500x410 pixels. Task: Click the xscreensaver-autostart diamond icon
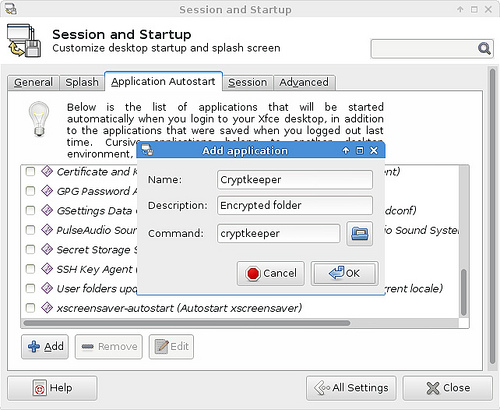[47, 307]
